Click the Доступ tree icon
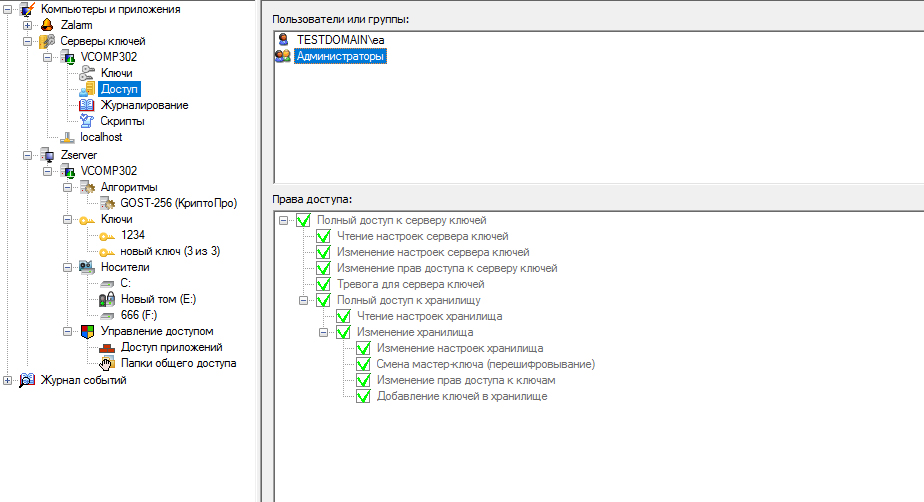Viewport: 924px width, 502px height. [87, 89]
